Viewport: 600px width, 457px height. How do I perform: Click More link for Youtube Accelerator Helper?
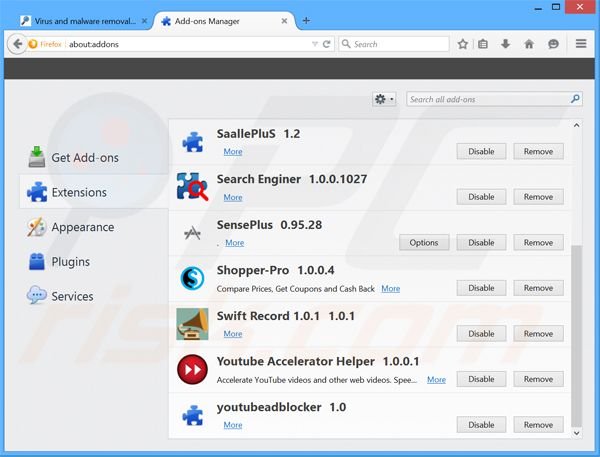click(436, 380)
